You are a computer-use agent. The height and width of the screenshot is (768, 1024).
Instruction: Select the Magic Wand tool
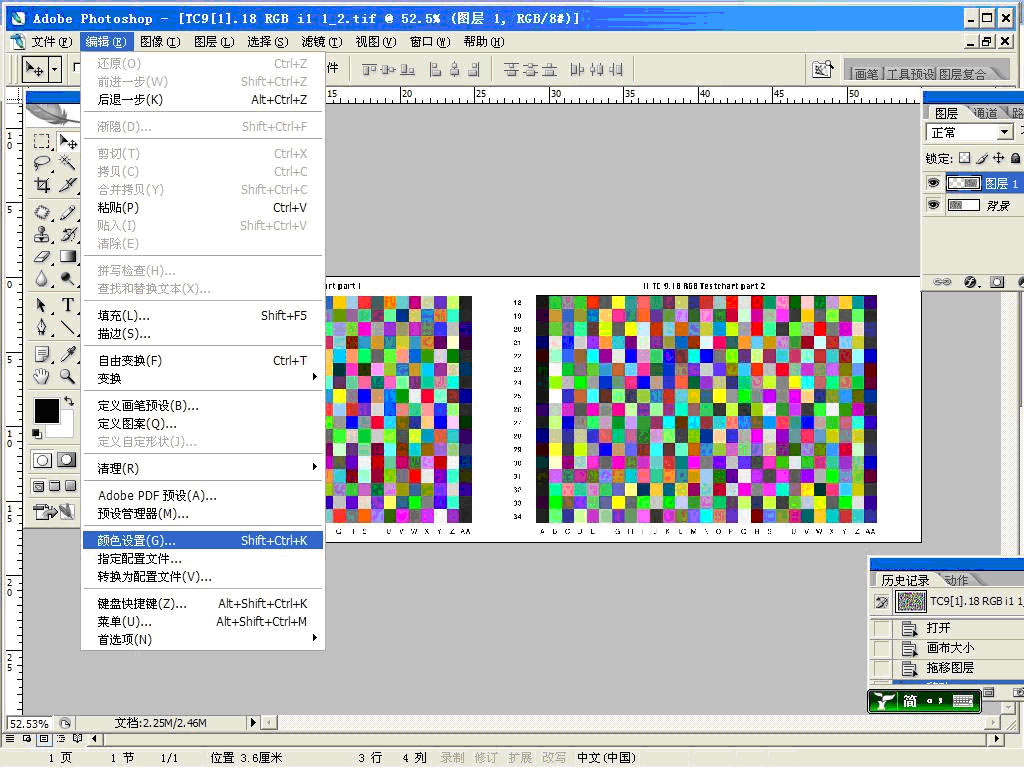pyautogui.click(x=67, y=163)
